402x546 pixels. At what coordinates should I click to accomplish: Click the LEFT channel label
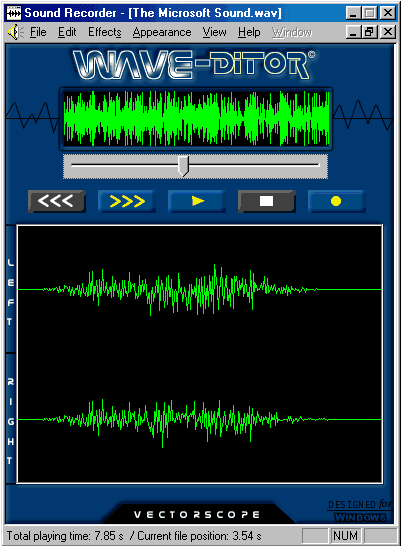click(11, 292)
